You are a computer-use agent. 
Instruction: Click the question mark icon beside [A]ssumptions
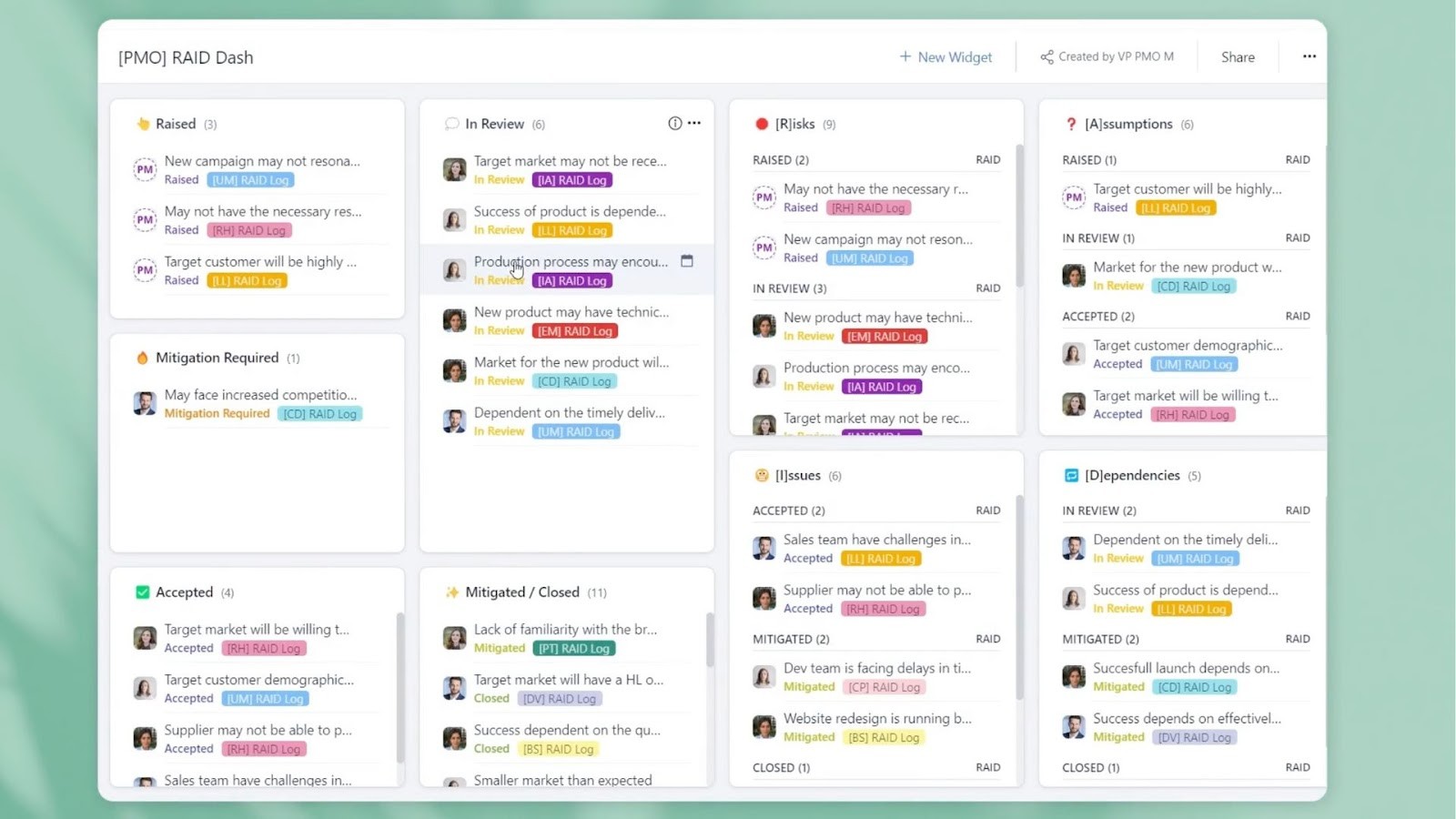[1072, 124]
